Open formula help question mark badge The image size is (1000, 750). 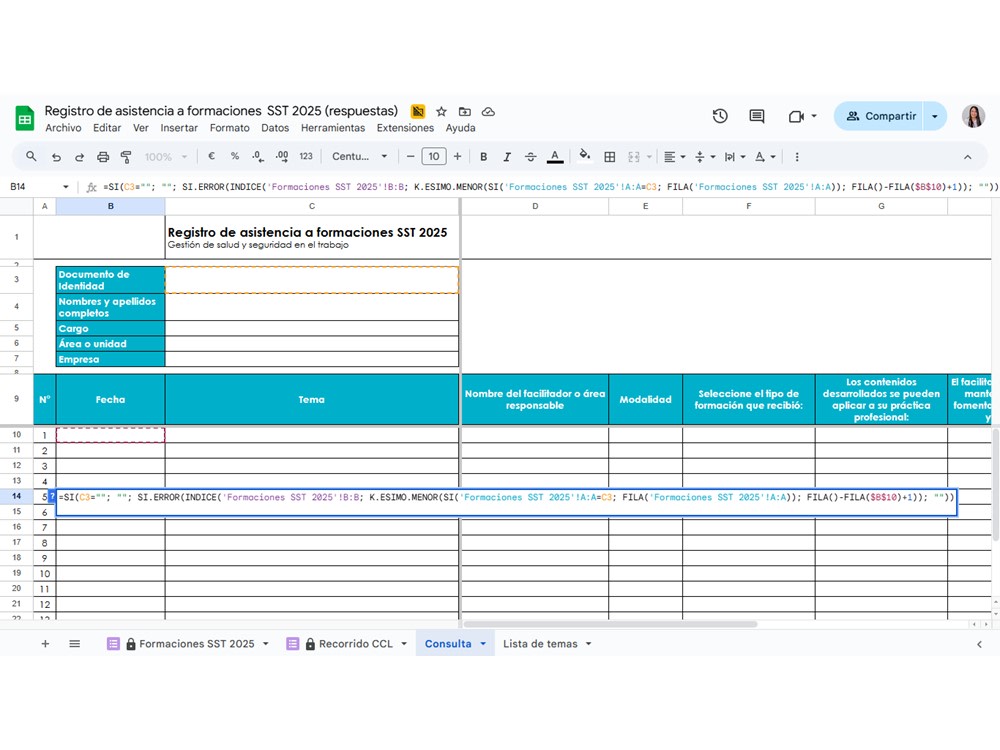click(x=52, y=496)
